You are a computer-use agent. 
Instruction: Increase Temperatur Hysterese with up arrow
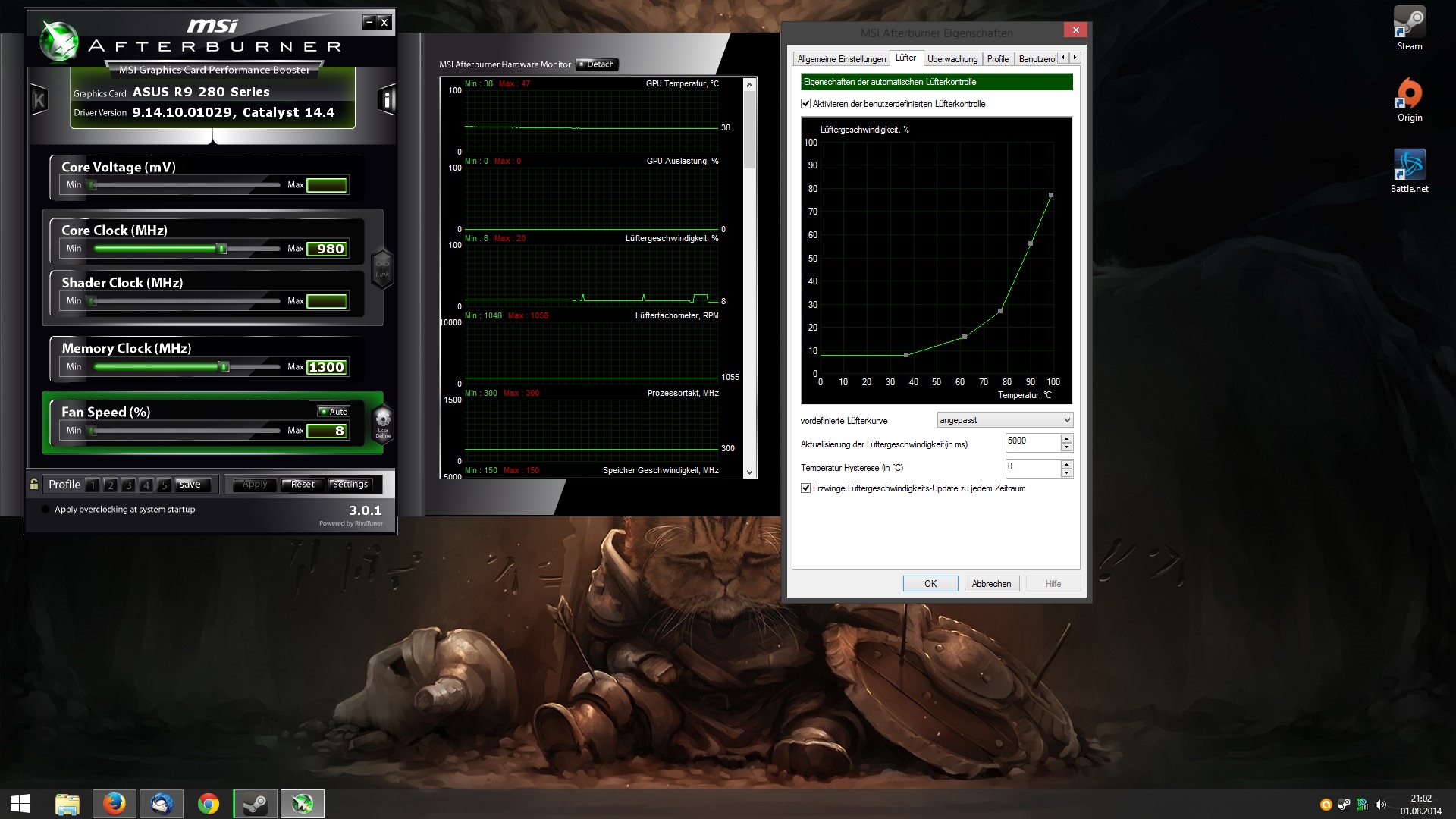(1066, 464)
